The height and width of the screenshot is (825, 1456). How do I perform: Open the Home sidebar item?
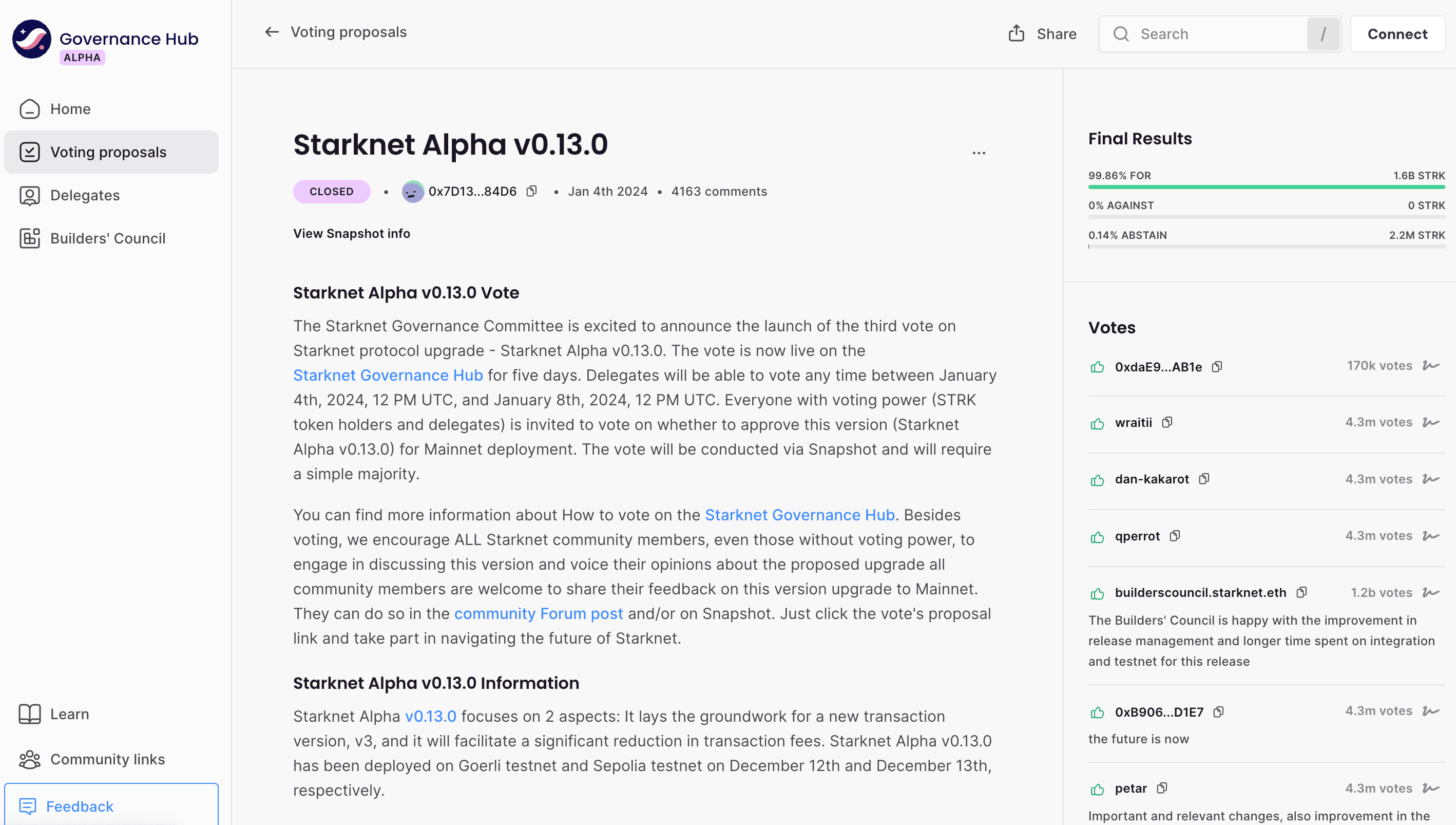111,109
